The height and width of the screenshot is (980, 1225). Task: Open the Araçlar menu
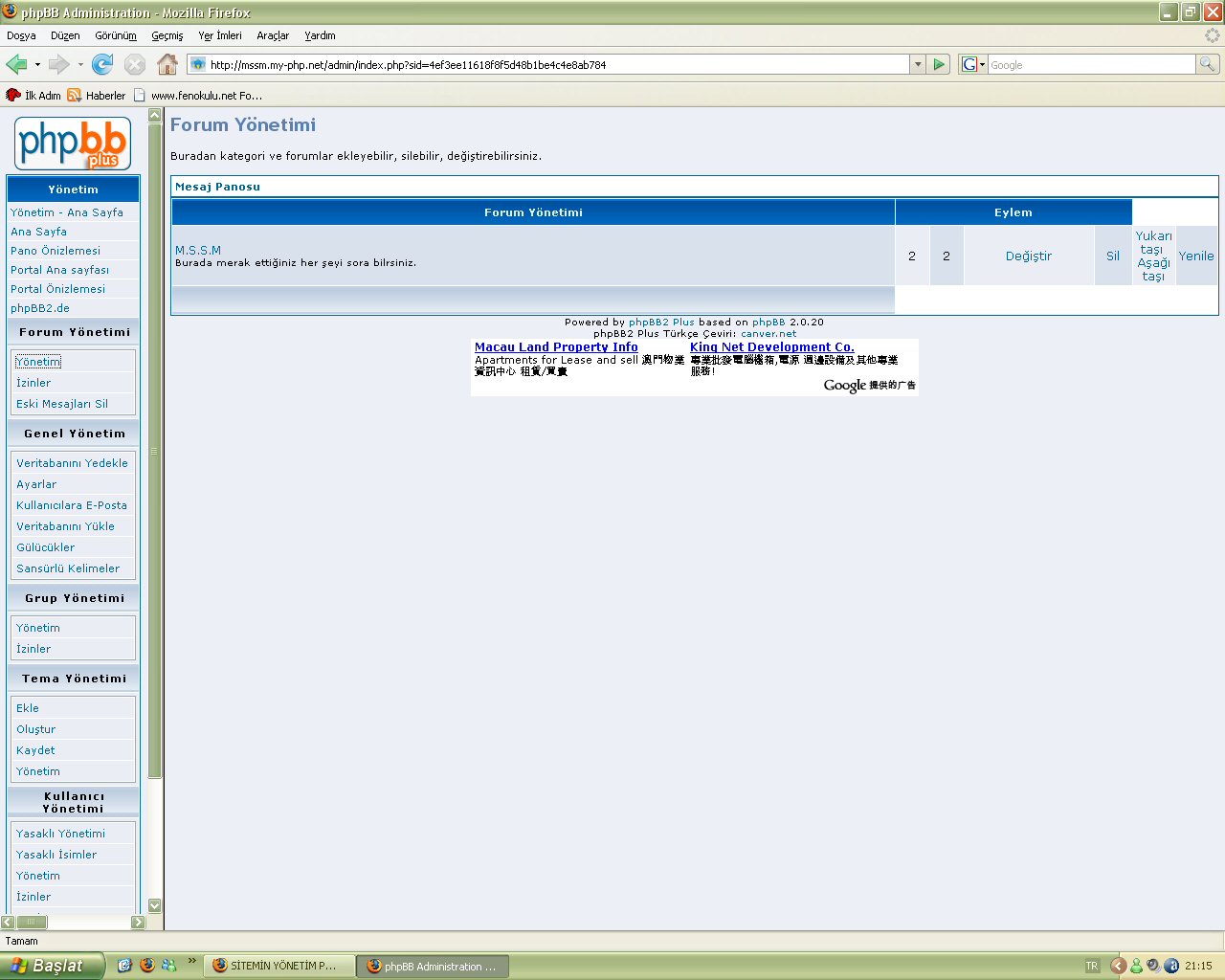coord(273,35)
